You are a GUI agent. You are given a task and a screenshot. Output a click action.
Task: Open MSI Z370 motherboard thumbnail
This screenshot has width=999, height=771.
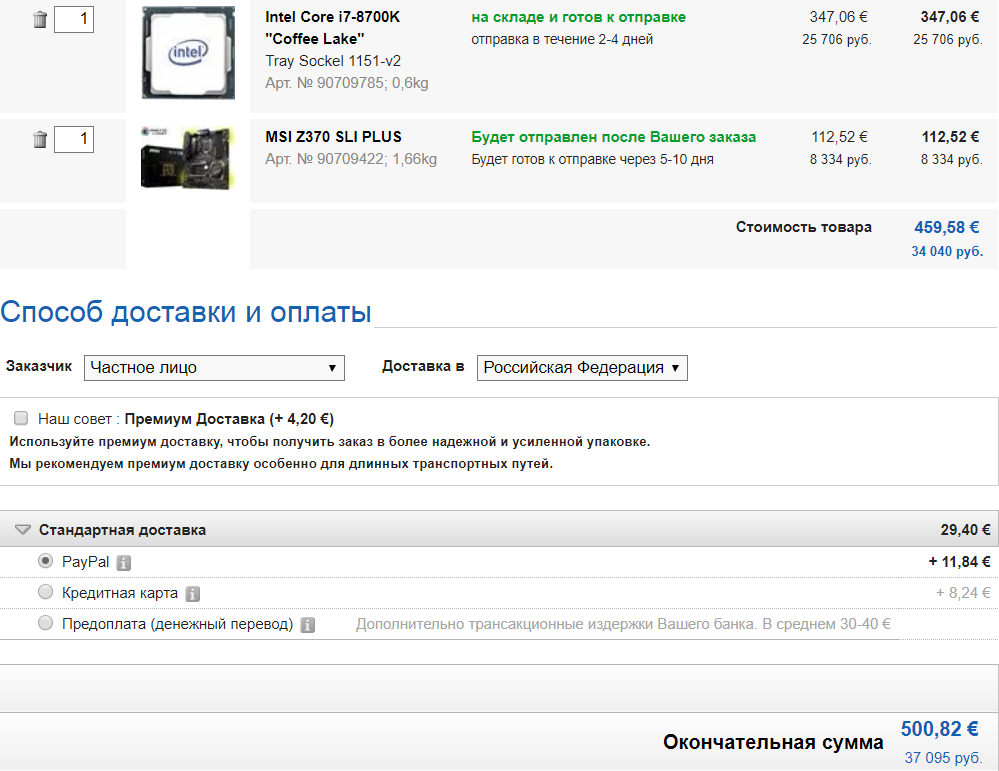tap(188, 158)
